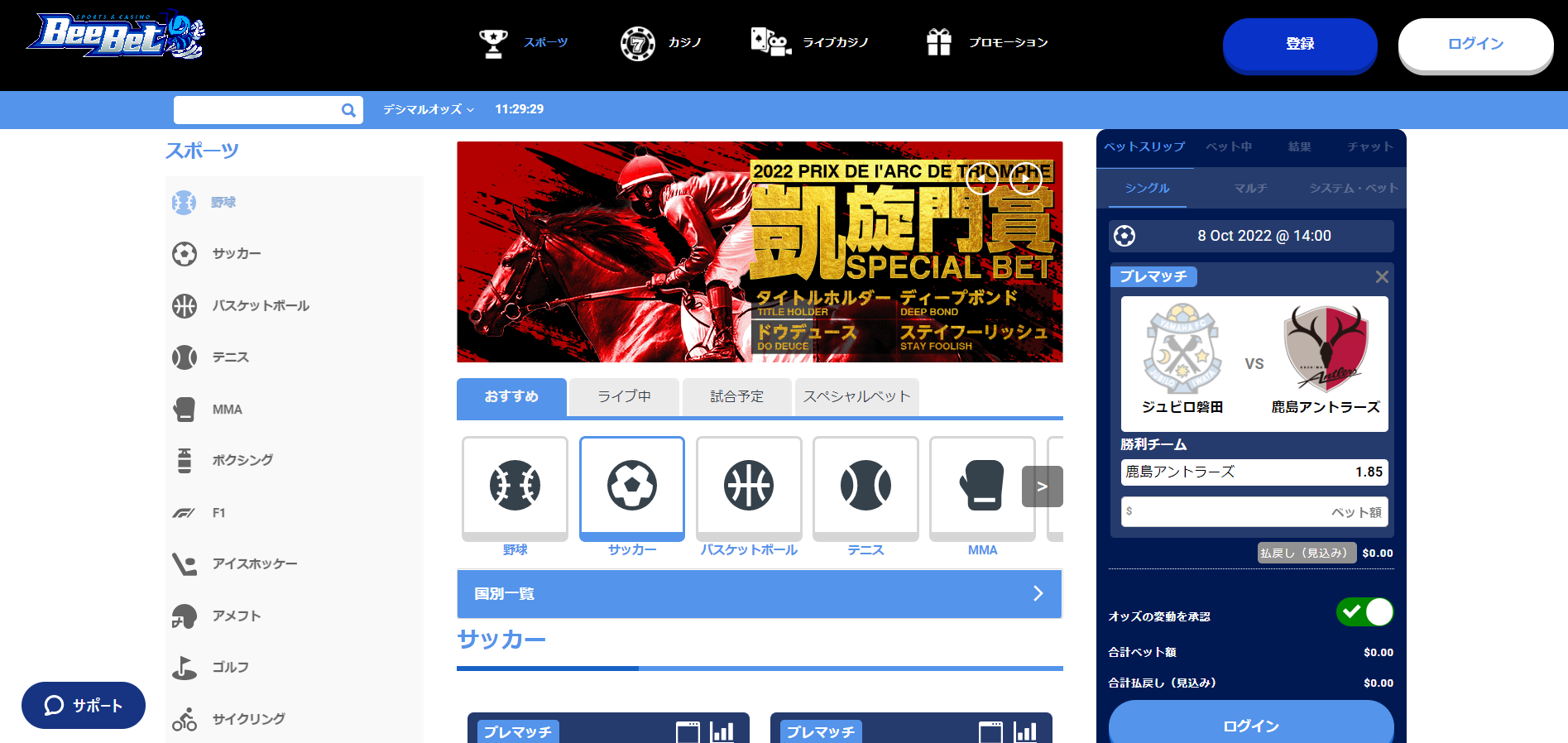Open the スペシャルベット tab
The width and height of the screenshot is (1568, 743).
[x=856, y=397]
